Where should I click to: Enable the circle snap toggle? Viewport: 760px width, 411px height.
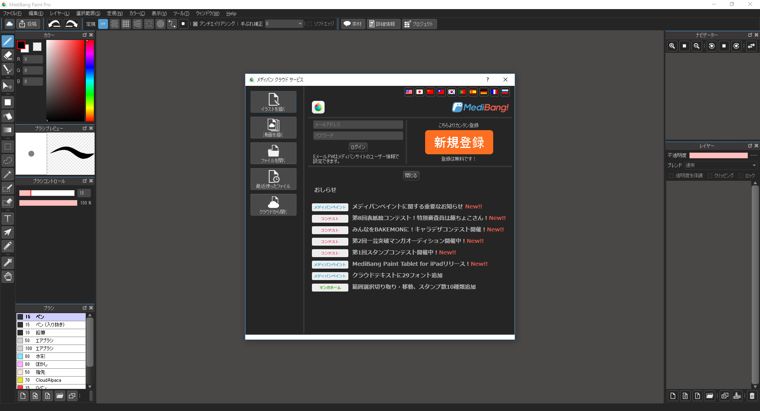[160, 24]
